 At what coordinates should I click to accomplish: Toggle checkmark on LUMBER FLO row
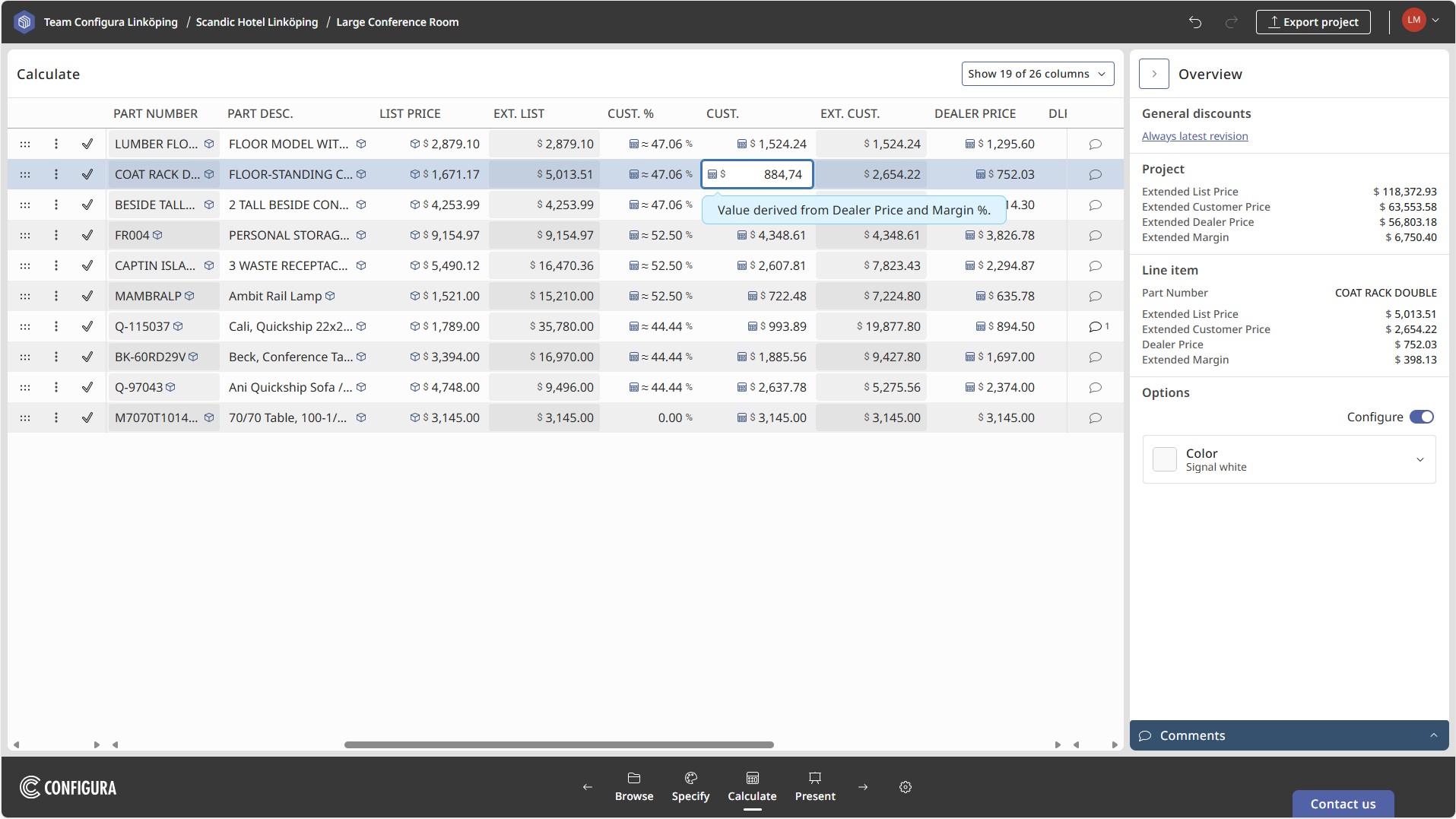pos(87,144)
